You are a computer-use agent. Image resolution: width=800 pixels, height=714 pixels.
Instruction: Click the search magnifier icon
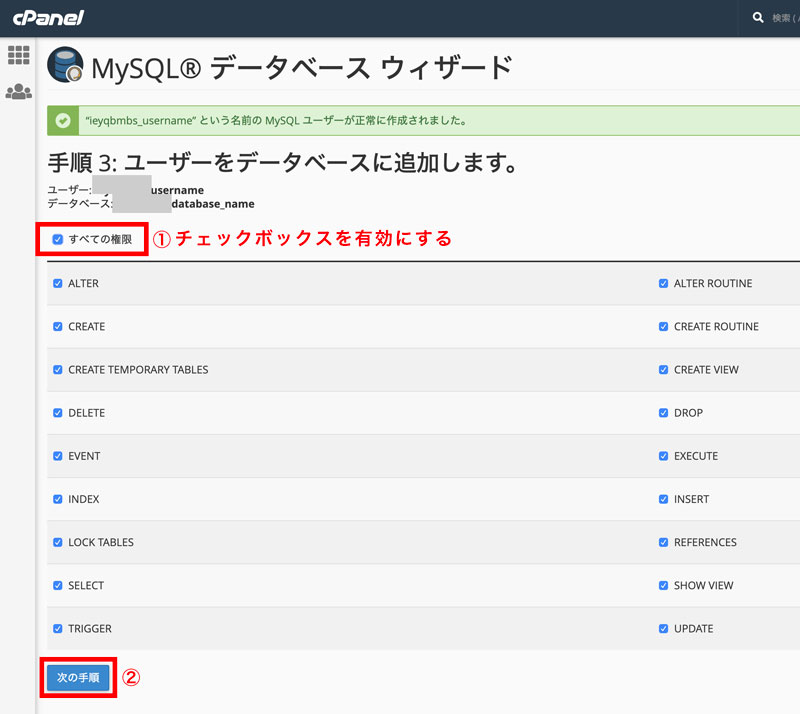point(758,18)
